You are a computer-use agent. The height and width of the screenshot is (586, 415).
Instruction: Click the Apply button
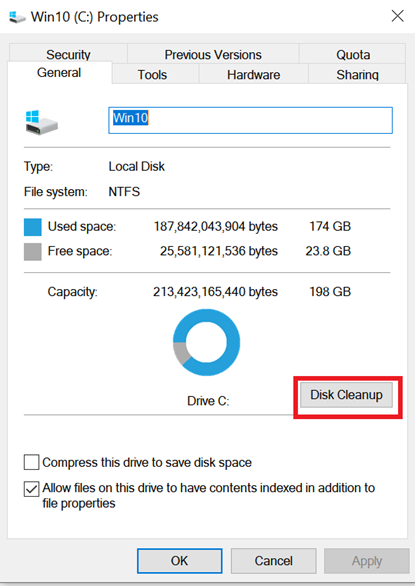[367, 561]
